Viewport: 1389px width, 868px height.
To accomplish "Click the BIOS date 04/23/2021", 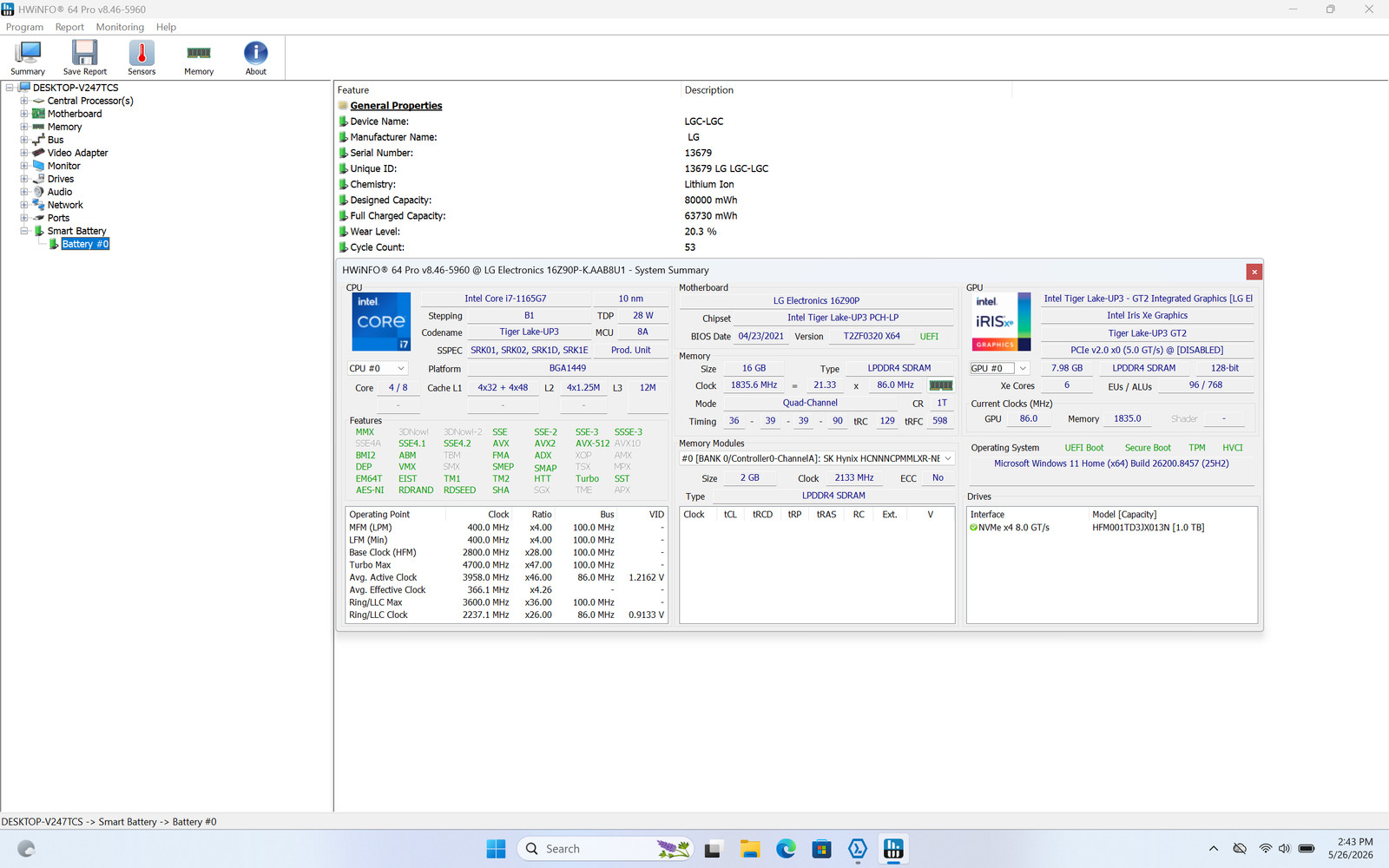I will click(760, 337).
